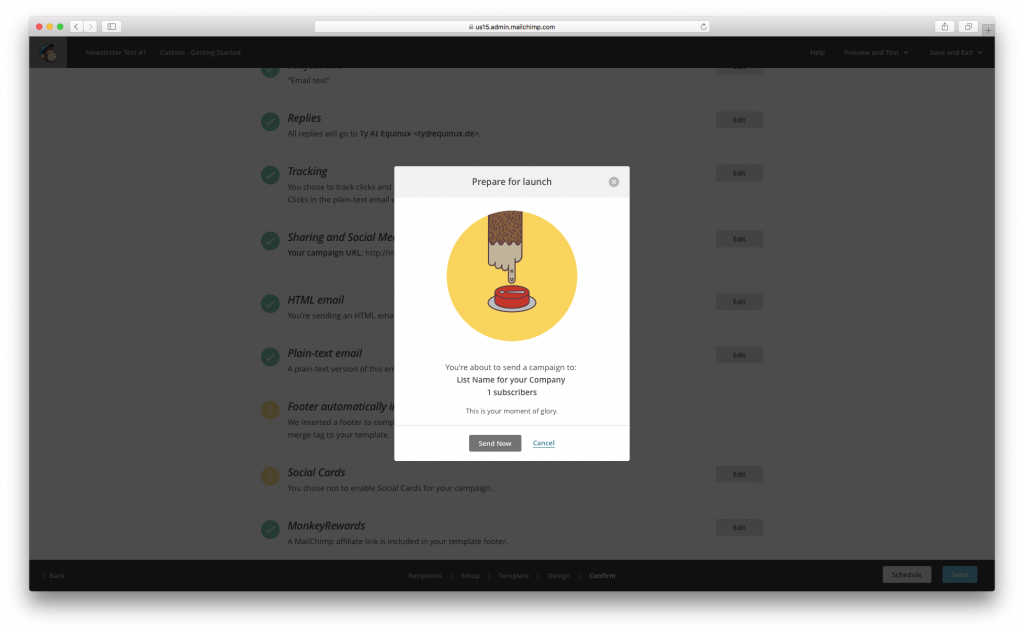Click the green checkmark beside MonkeyRewards

(270, 530)
